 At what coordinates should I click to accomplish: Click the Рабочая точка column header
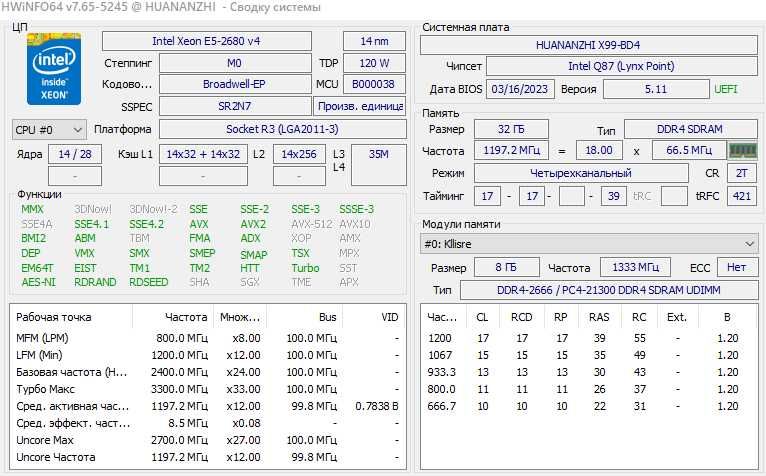click(x=54, y=317)
